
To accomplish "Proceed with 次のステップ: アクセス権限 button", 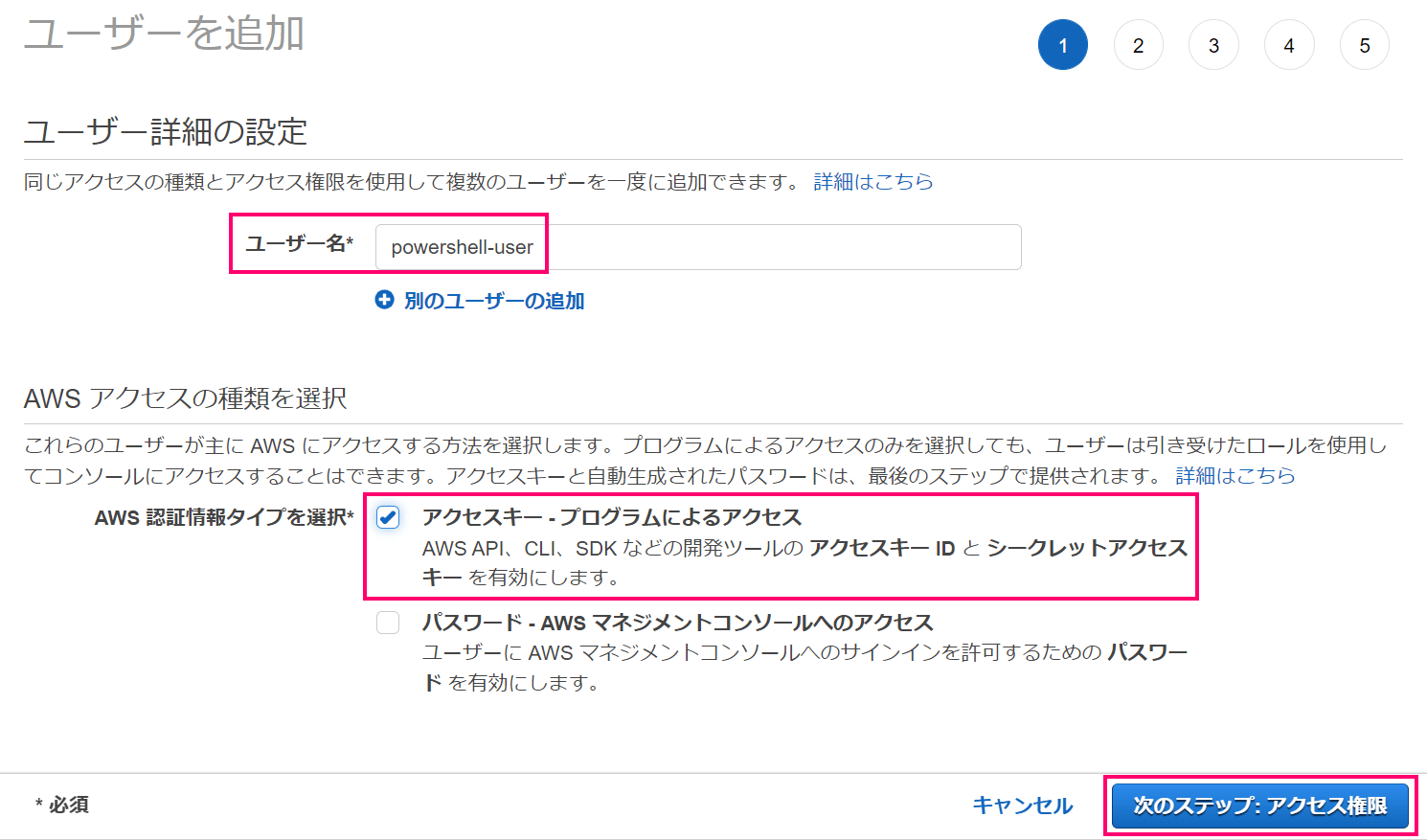I will (1260, 806).
